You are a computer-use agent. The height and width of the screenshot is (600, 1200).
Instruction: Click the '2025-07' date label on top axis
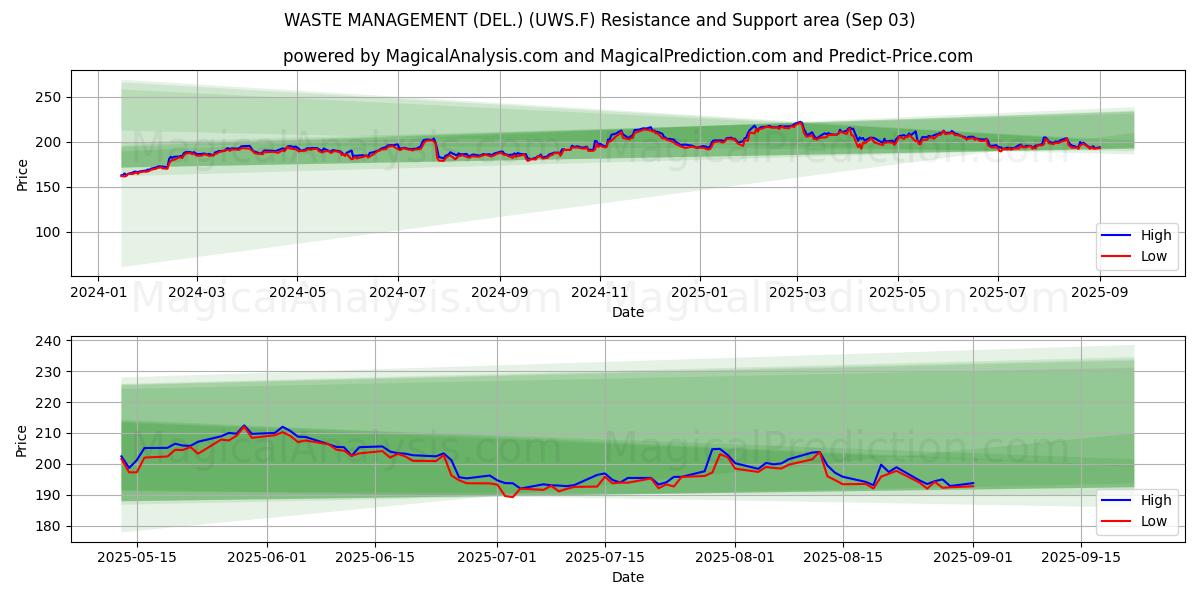click(998, 293)
